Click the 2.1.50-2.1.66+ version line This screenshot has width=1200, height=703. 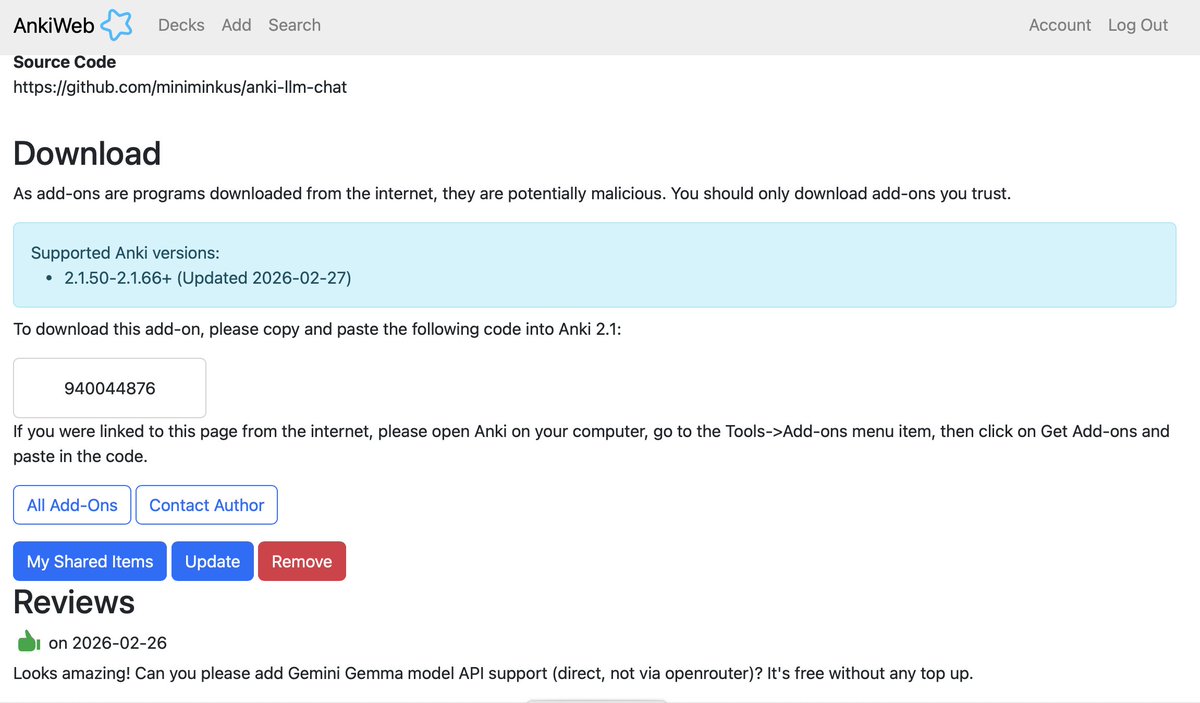click(208, 278)
